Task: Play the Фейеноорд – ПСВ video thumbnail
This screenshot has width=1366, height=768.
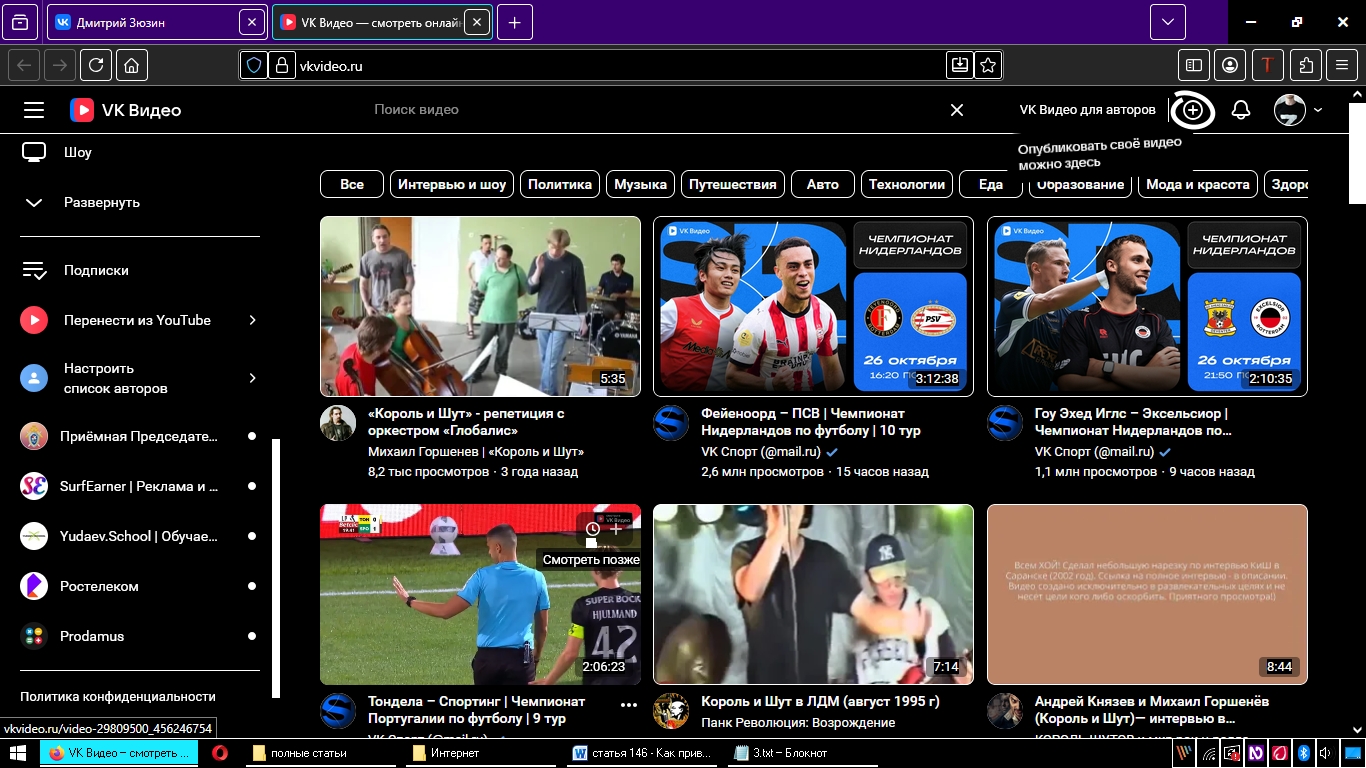Action: point(813,306)
